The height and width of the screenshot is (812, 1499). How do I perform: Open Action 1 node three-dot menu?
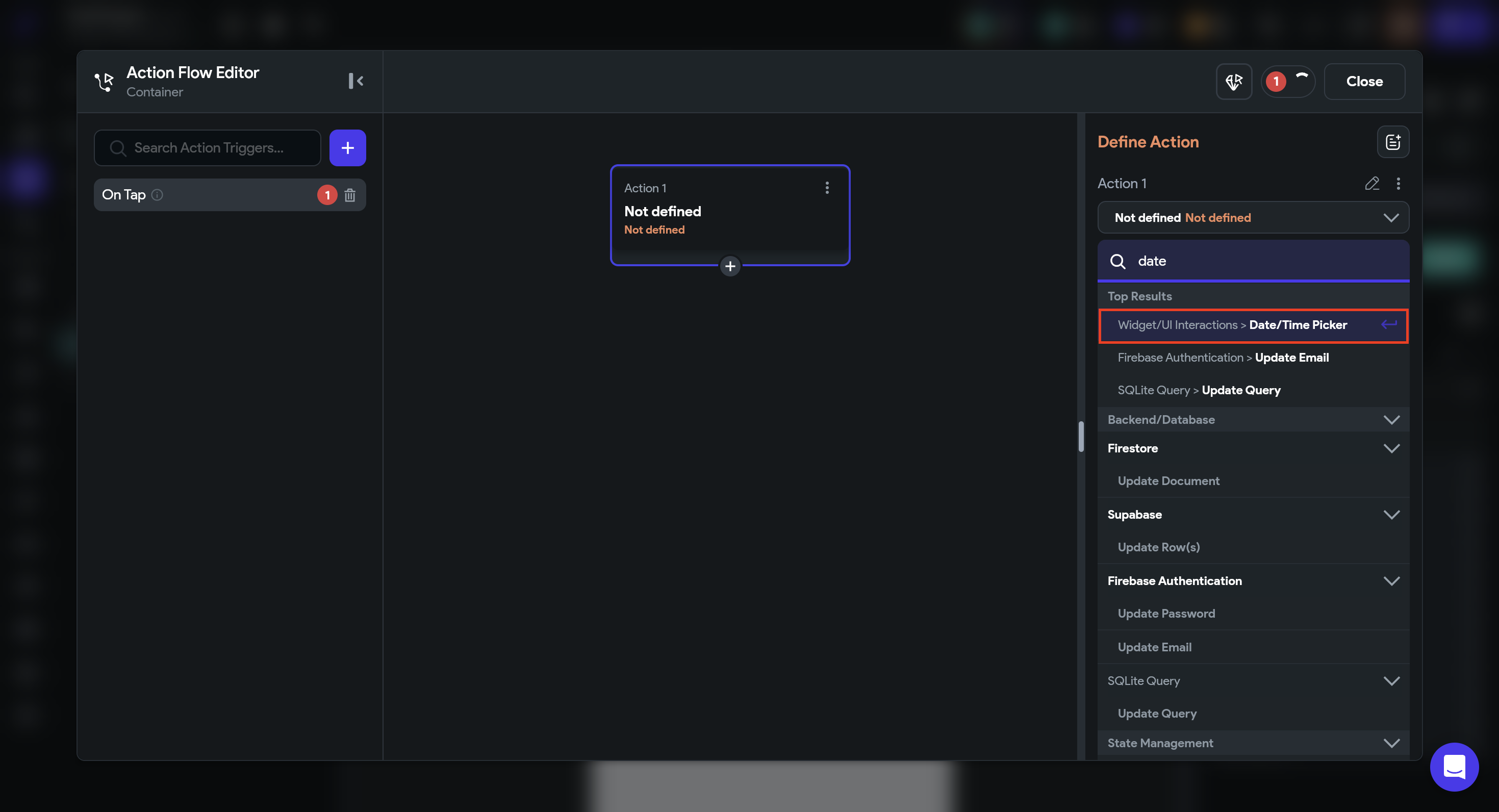827,187
